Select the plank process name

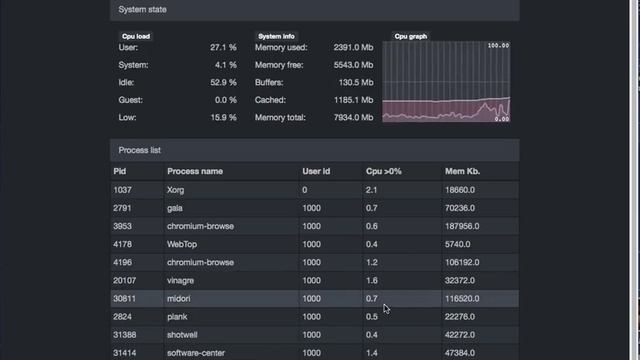177,317
